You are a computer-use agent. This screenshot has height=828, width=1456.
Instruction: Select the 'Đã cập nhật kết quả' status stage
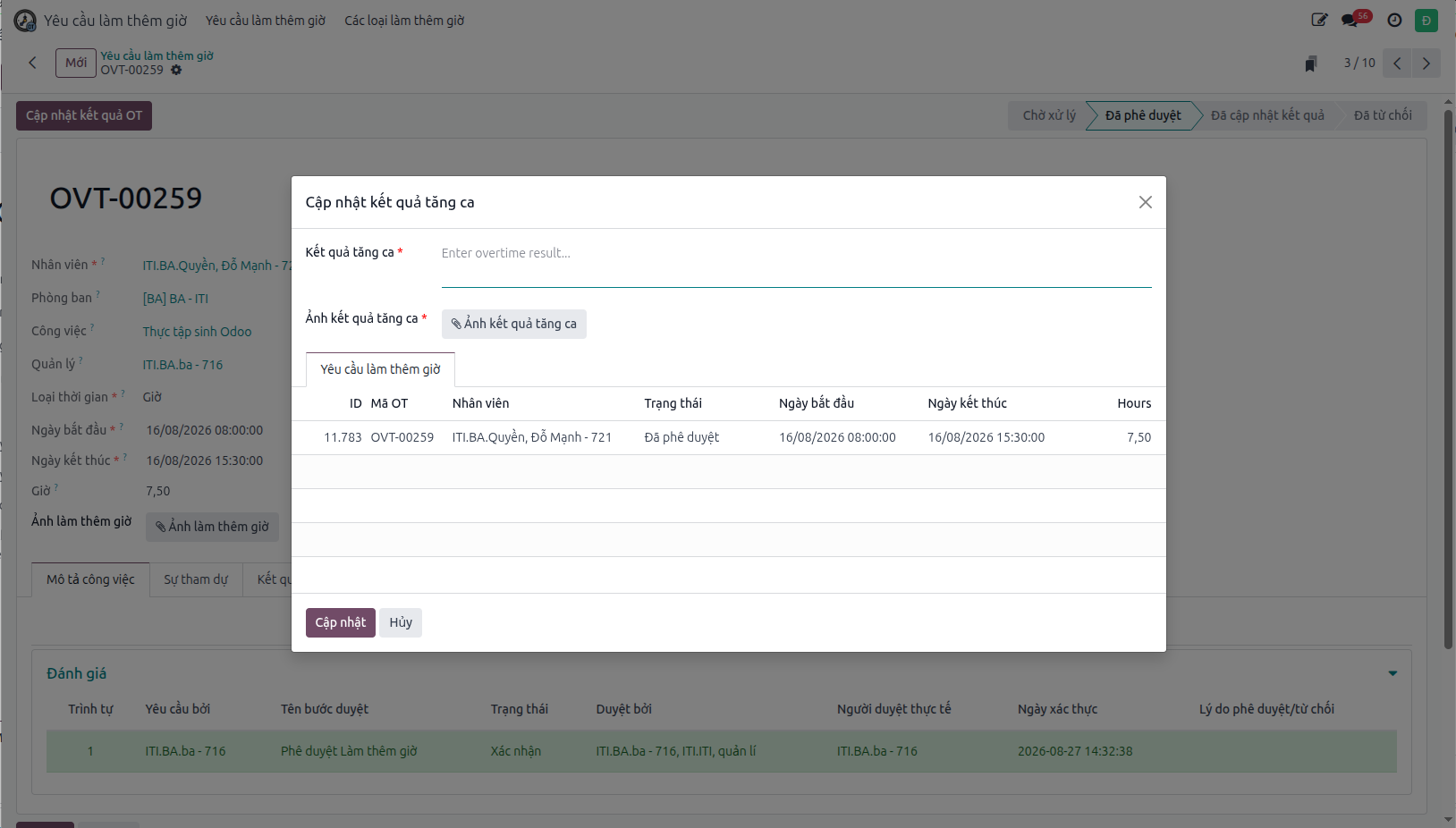point(1267,115)
